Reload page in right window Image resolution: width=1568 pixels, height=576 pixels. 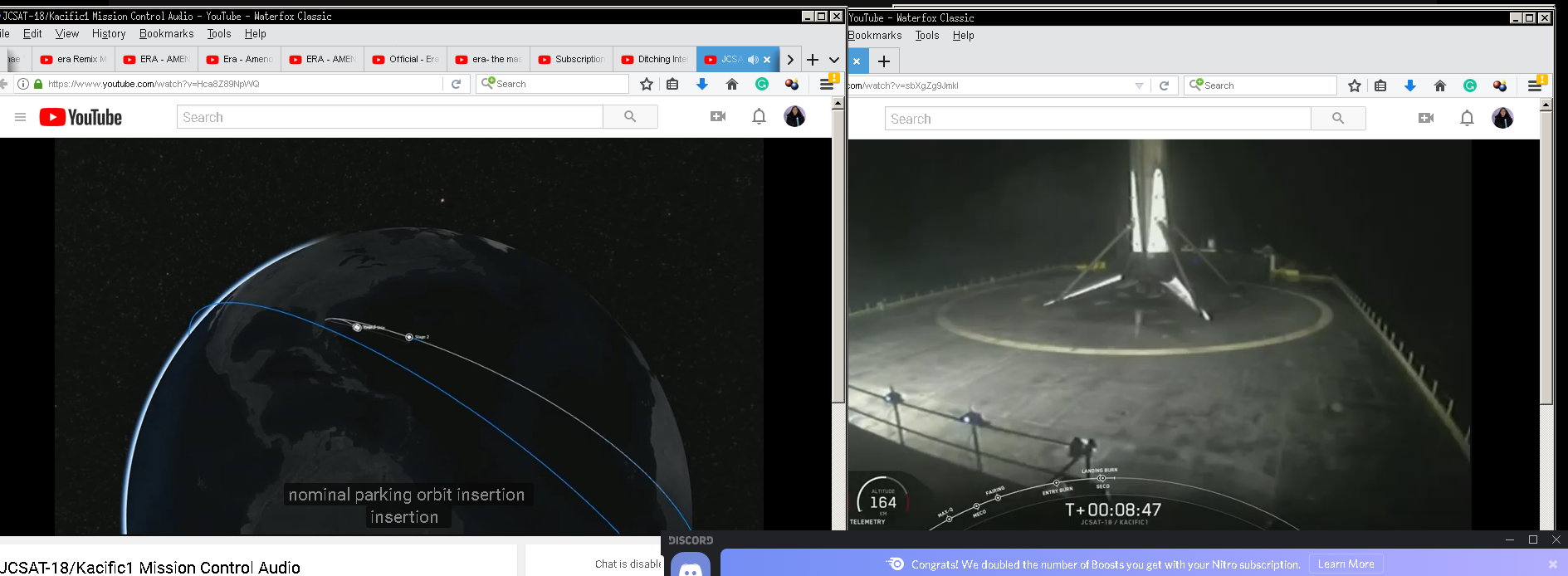point(1164,85)
